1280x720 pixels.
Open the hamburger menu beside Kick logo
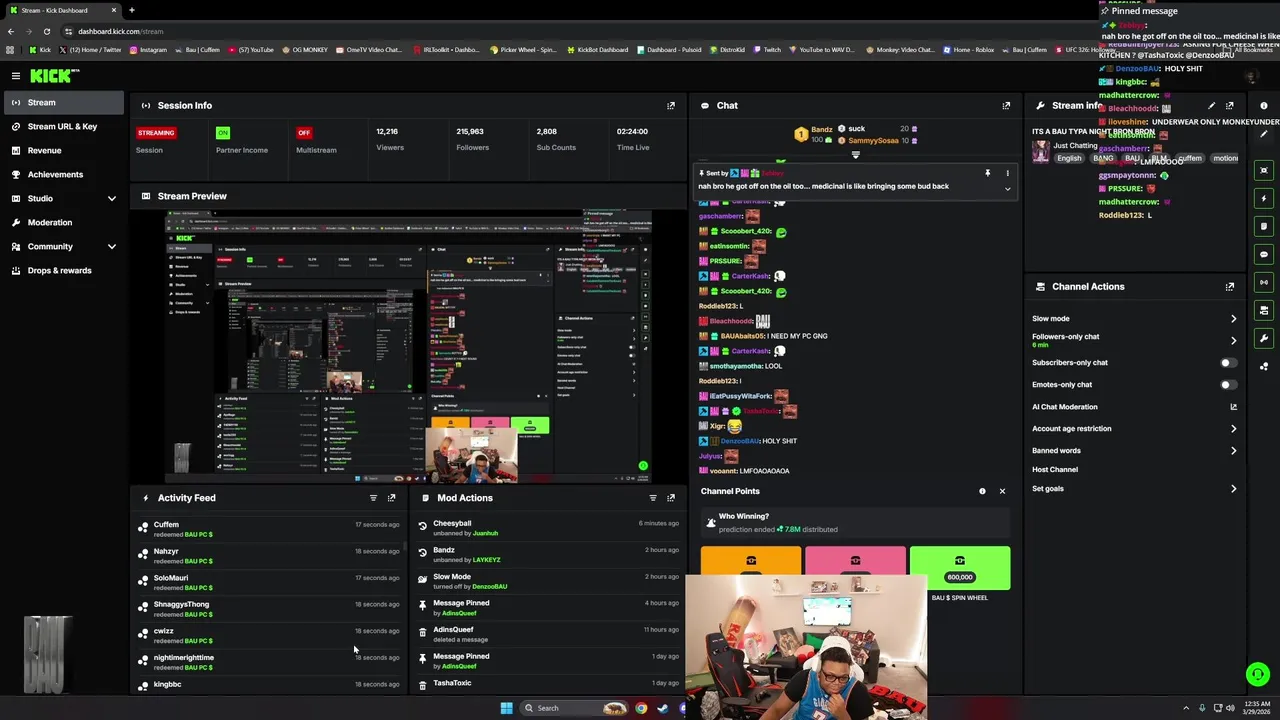point(16,76)
